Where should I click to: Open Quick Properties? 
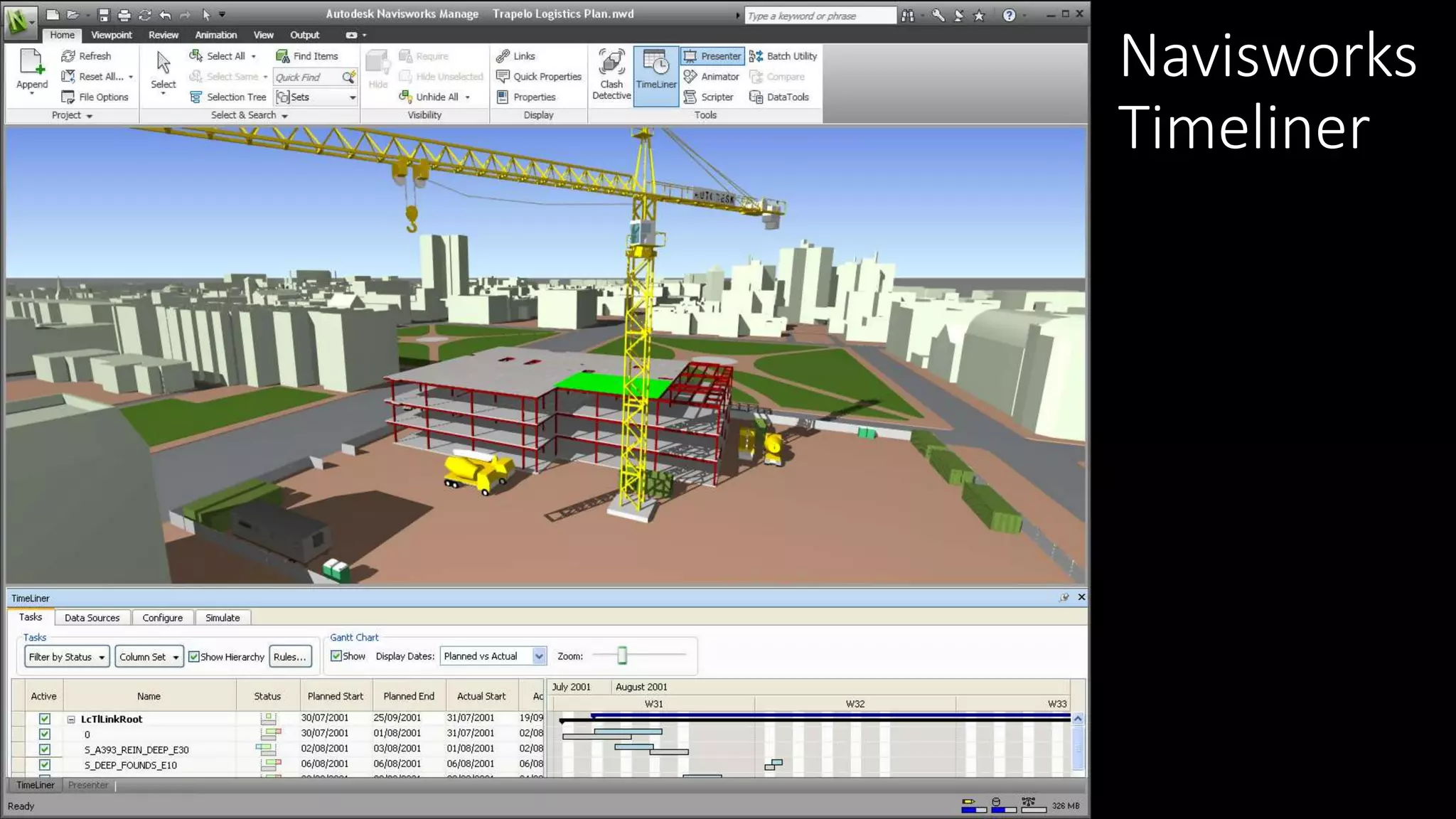point(539,77)
